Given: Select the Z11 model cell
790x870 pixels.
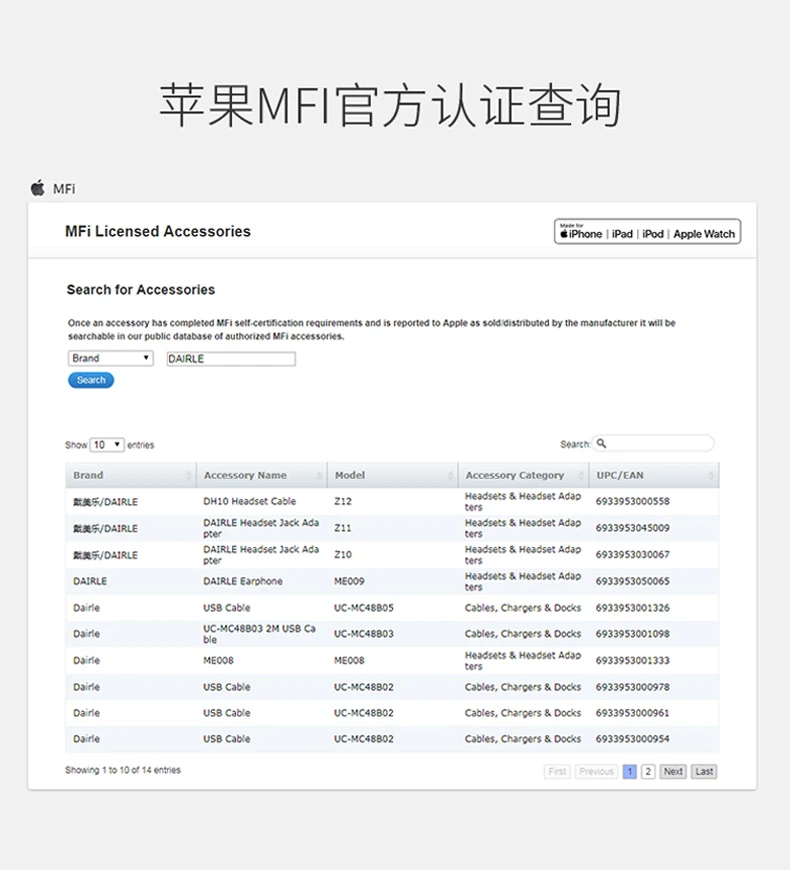Looking at the screenshot, I should click(x=343, y=528).
